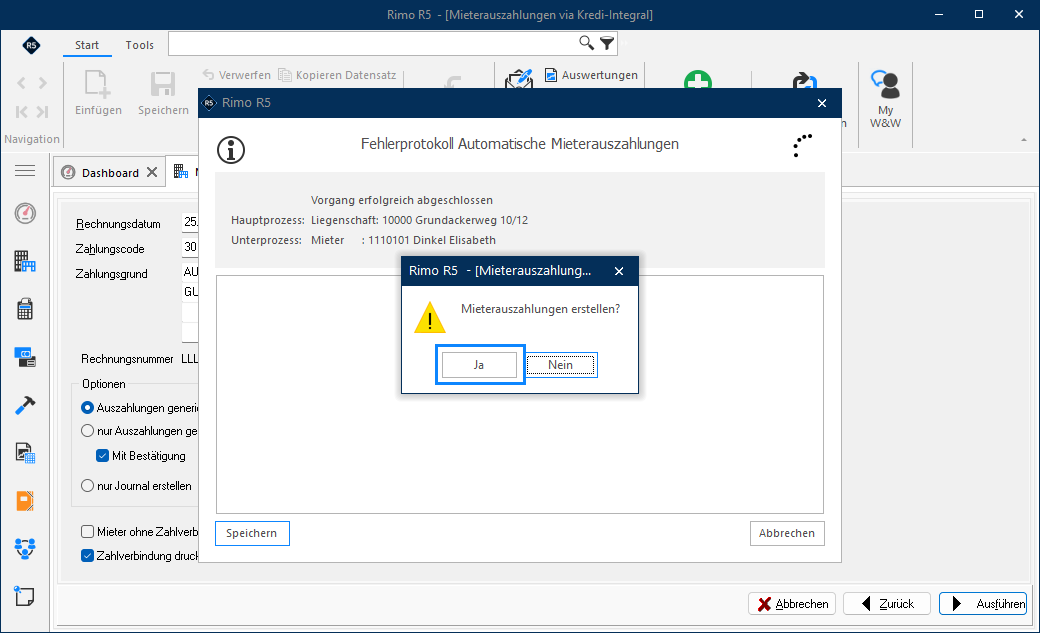Navigate to next record arrow
1040x633 pixels.
pos(42,83)
